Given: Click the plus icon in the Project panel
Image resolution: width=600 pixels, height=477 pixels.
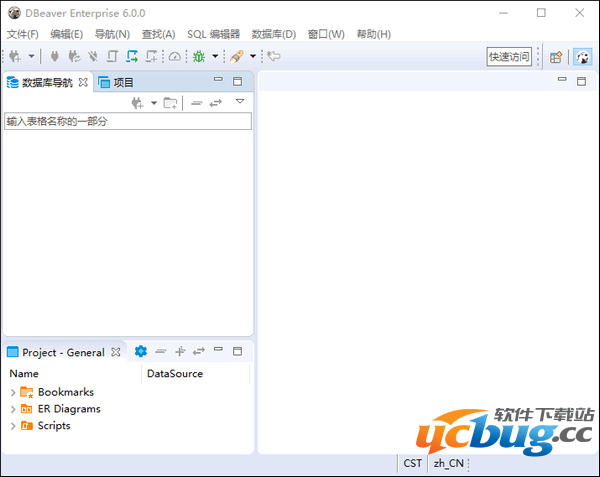Looking at the screenshot, I should click(180, 351).
